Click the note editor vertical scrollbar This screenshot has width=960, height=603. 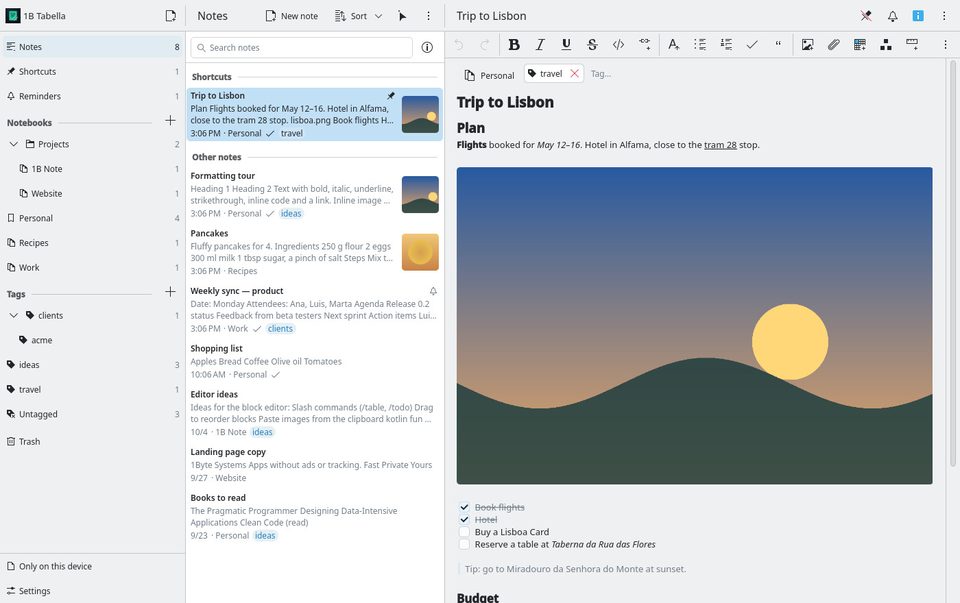click(x=952, y=263)
